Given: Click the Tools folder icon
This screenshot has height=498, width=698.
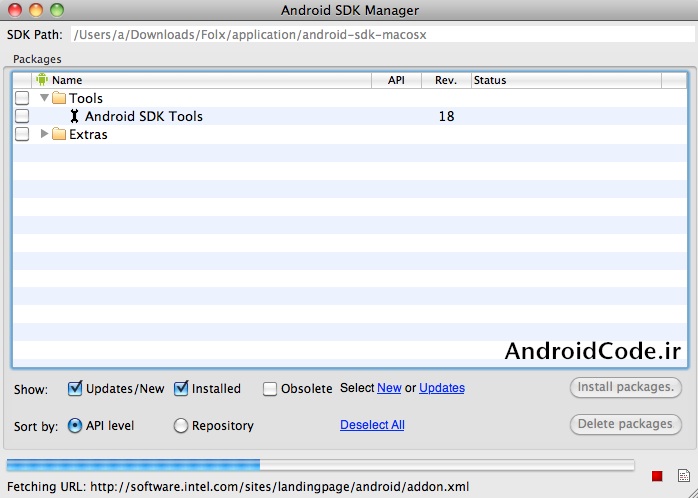Looking at the screenshot, I should click(58, 98).
